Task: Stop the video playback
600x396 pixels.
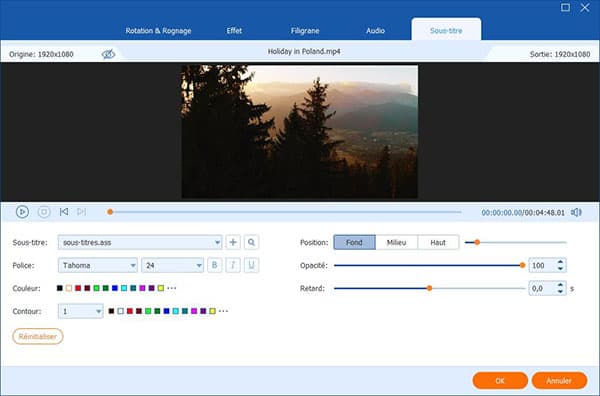Action: 44,212
